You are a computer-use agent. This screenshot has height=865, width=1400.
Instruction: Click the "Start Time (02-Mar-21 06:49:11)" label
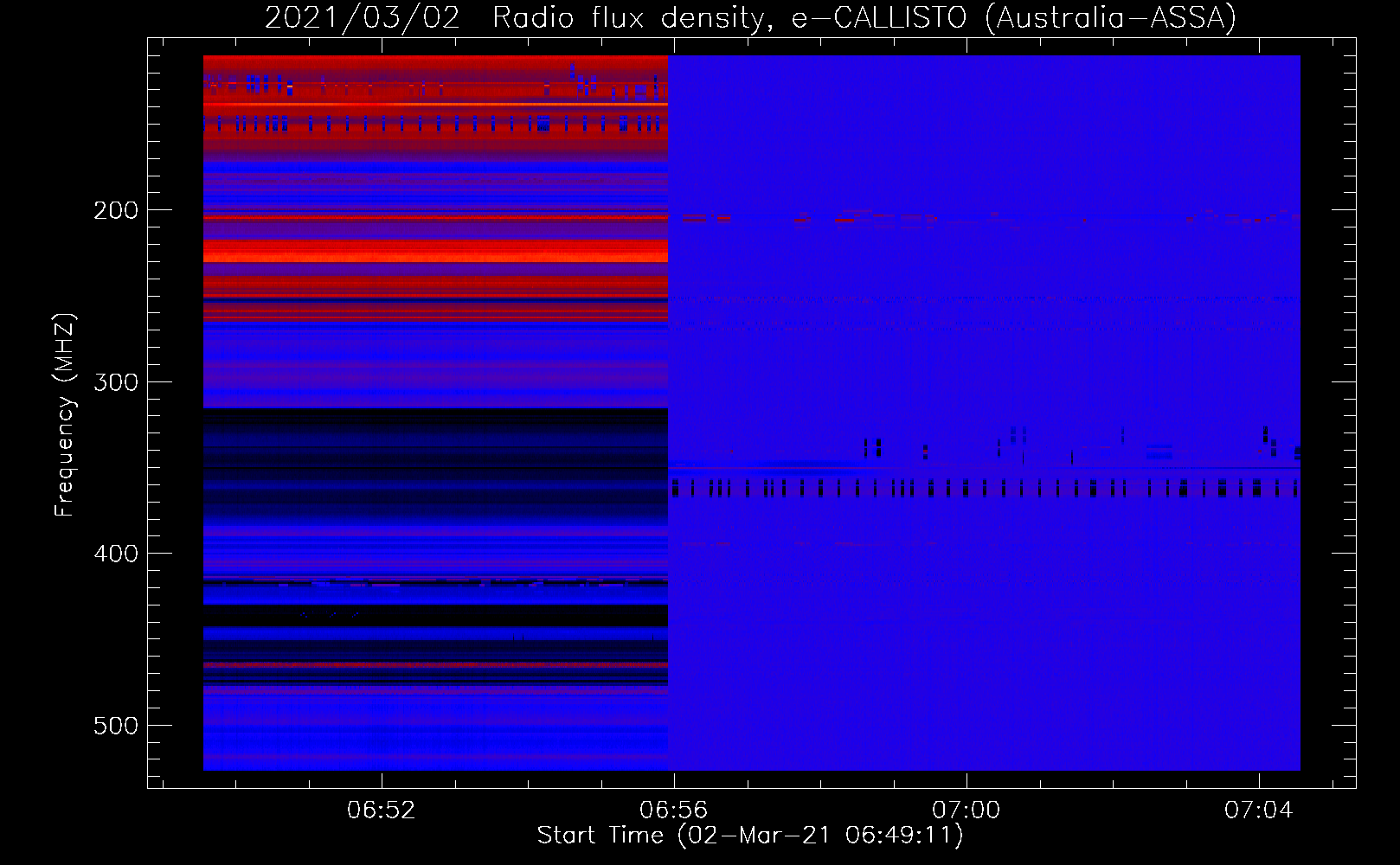point(750,836)
